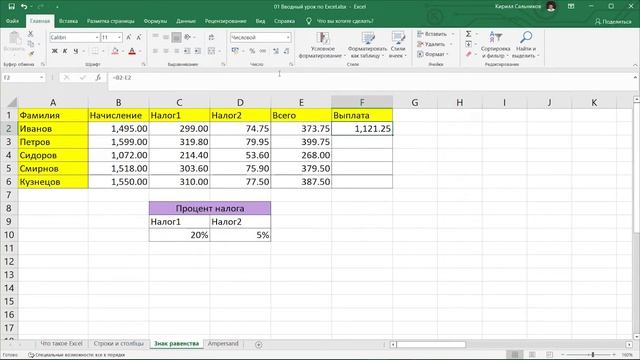The image size is (640, 360).
Task: Click the Merge and Center icon
Action: (x=211, y=51)
